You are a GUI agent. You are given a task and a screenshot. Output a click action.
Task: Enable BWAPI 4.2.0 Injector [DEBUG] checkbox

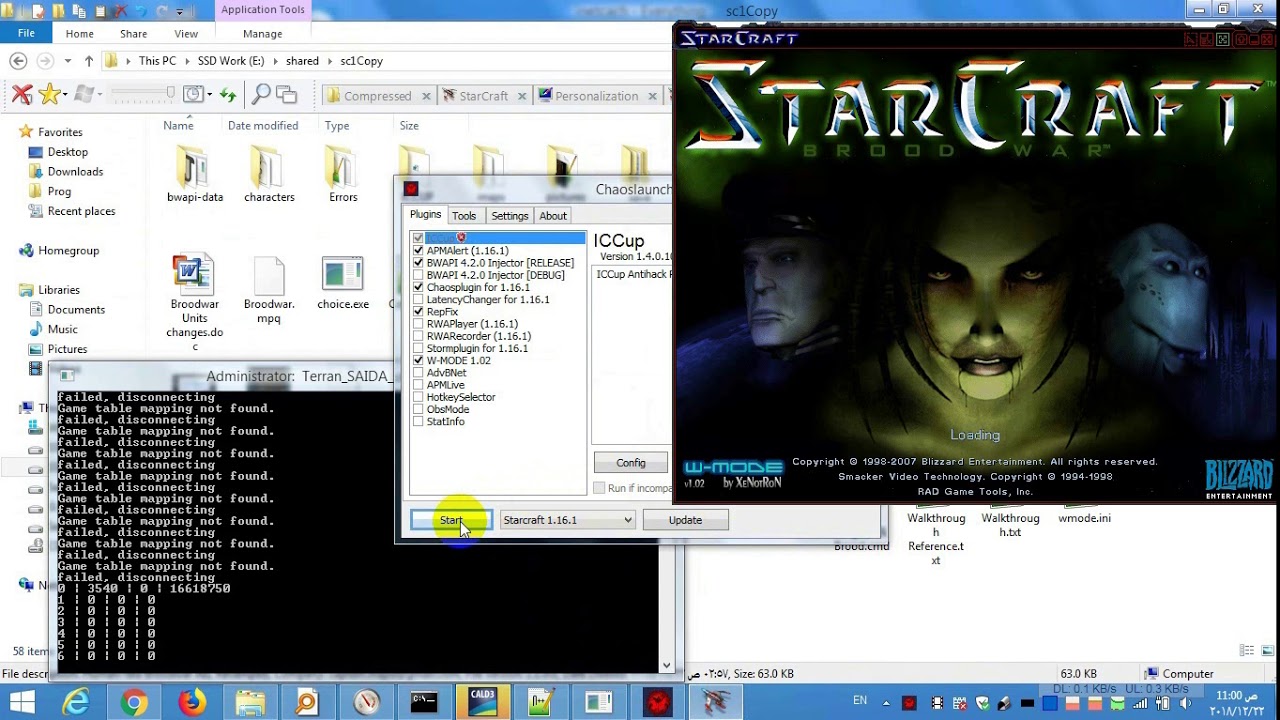click(x=418, y=275)
